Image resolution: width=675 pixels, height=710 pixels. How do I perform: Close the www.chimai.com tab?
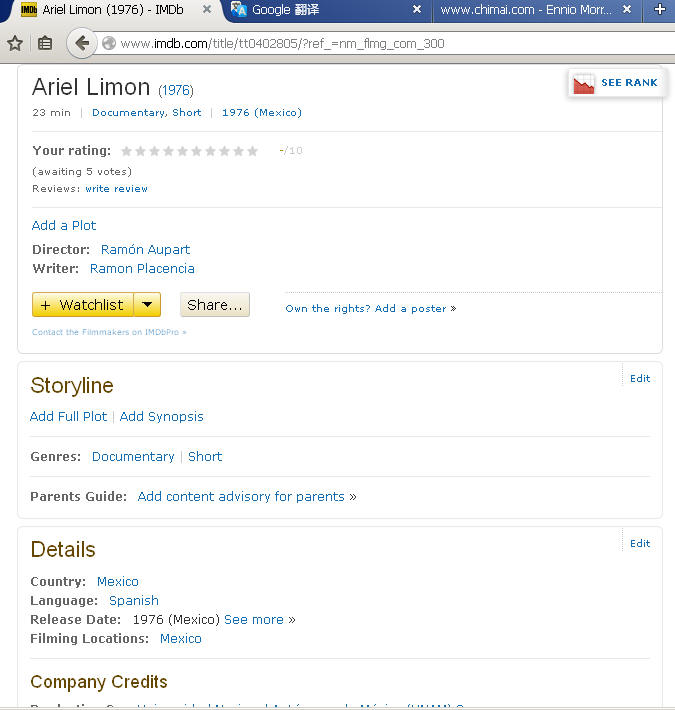[627, 9]
